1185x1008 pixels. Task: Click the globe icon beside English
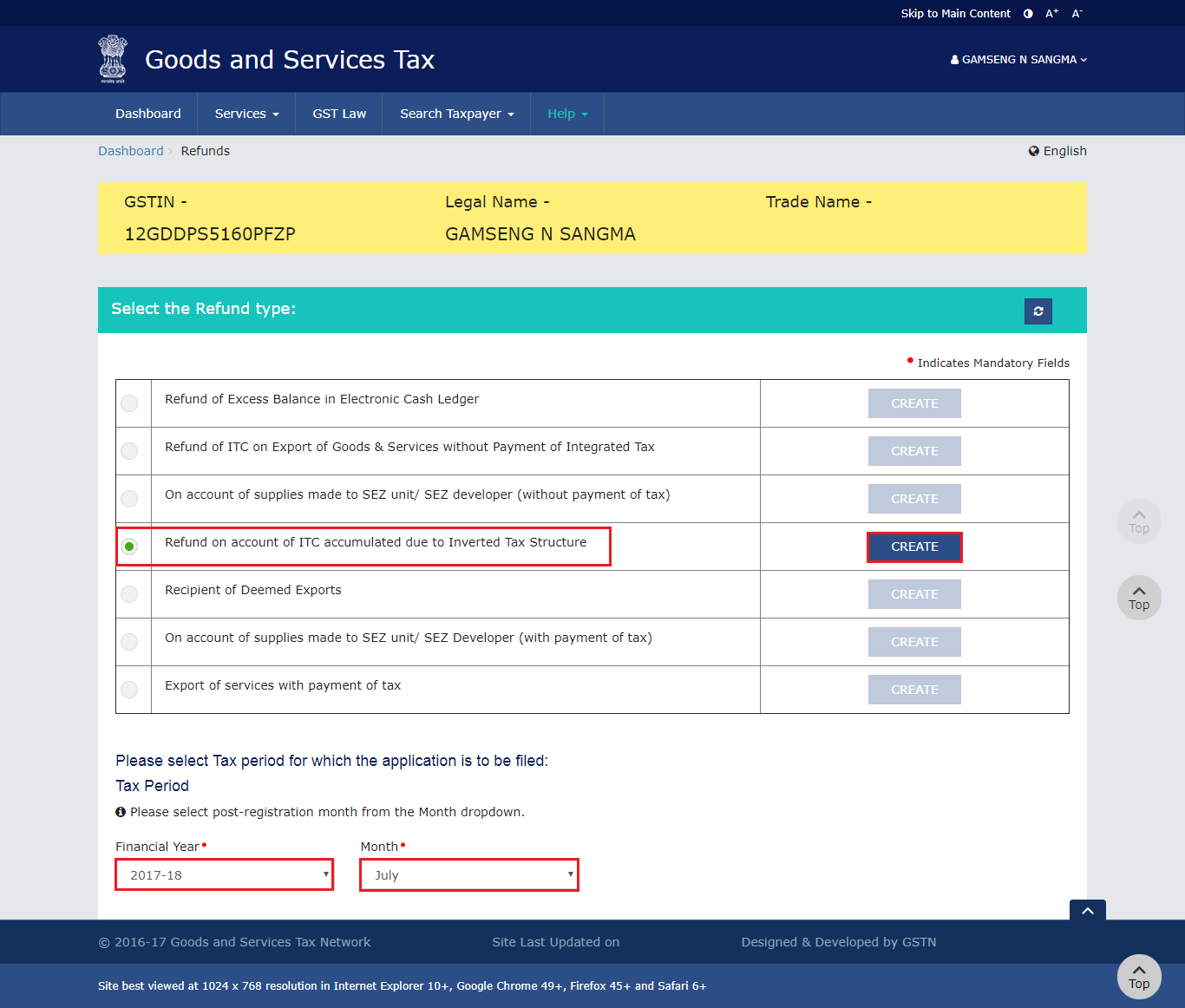click(1033, 150)
